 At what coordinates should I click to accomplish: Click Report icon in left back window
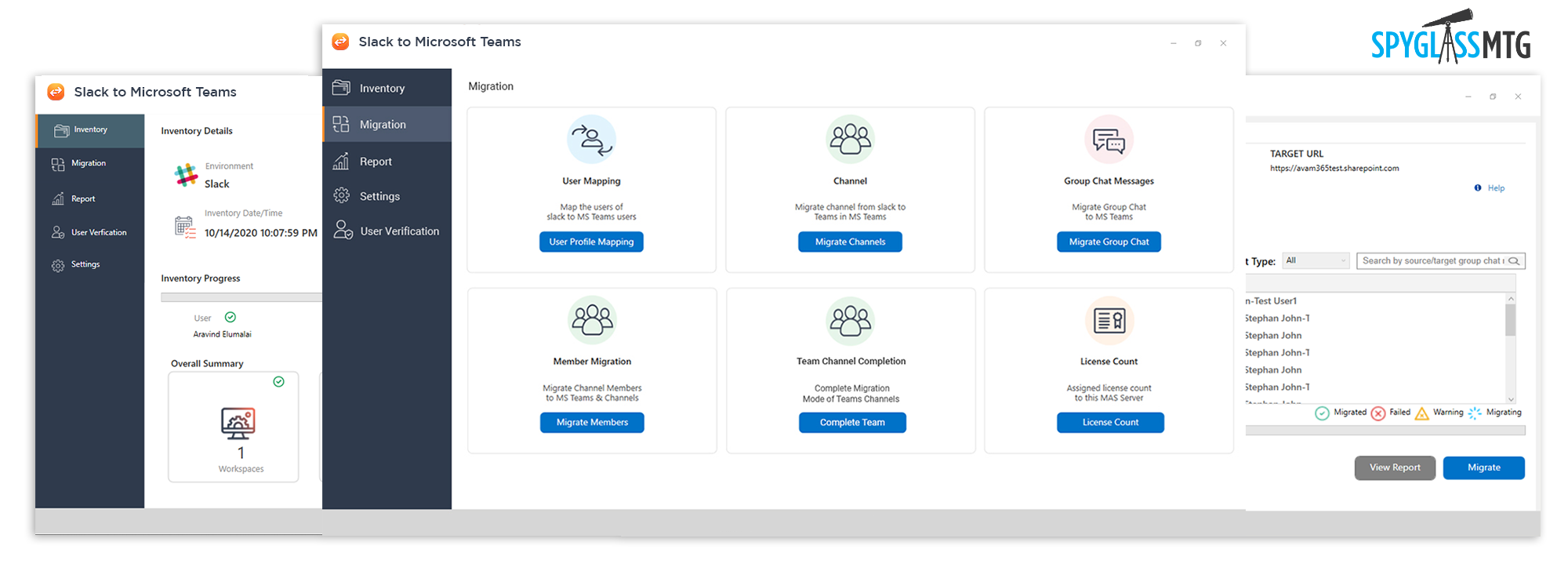pos(58,198)
